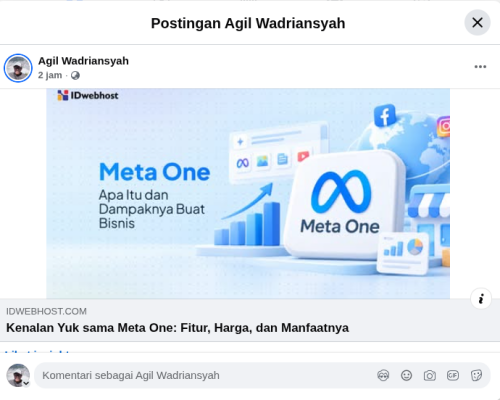Open the GIF picker in comment box
500x400 pixels.
[453, 375]
